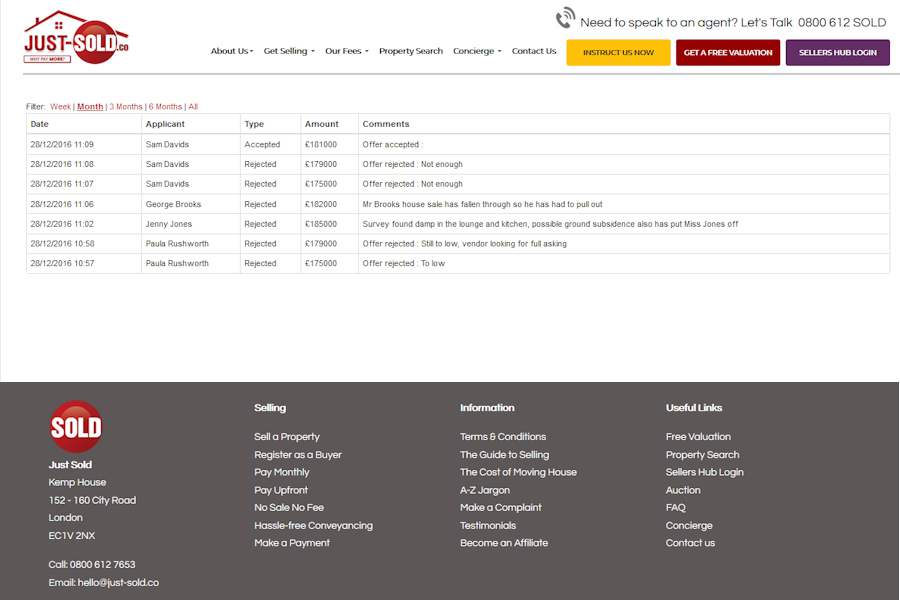Open the A-Z Jargon link
Viewport: 900px width, 600px height.
(x=485, y=490)
